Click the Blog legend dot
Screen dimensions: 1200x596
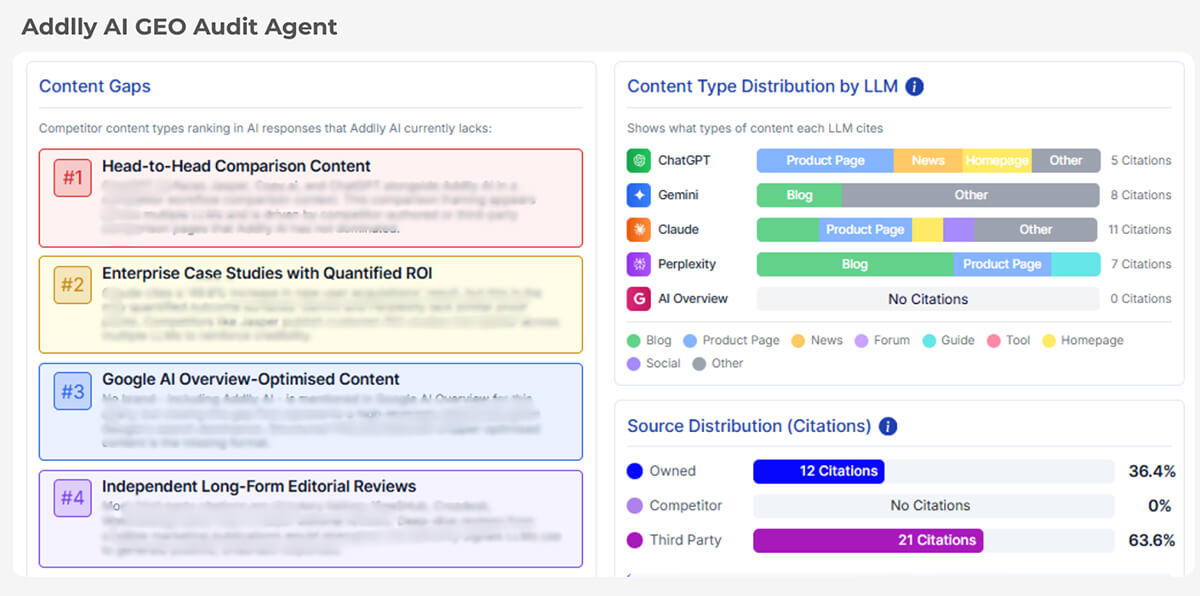click(634, 341)
